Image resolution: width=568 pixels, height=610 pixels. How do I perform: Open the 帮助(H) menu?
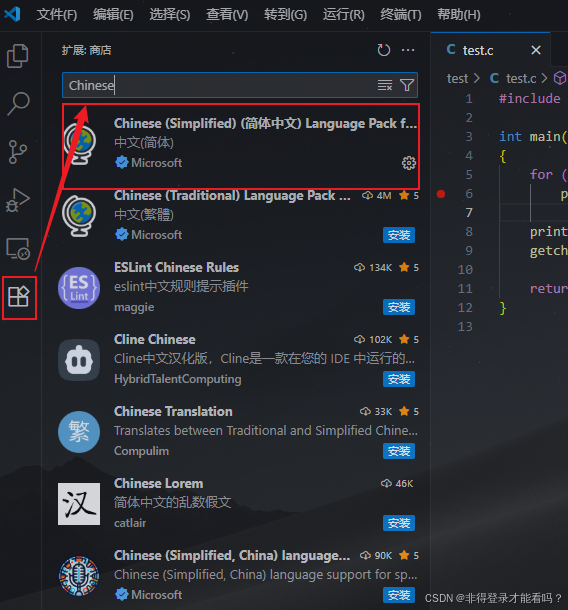(x=459, y=15)
